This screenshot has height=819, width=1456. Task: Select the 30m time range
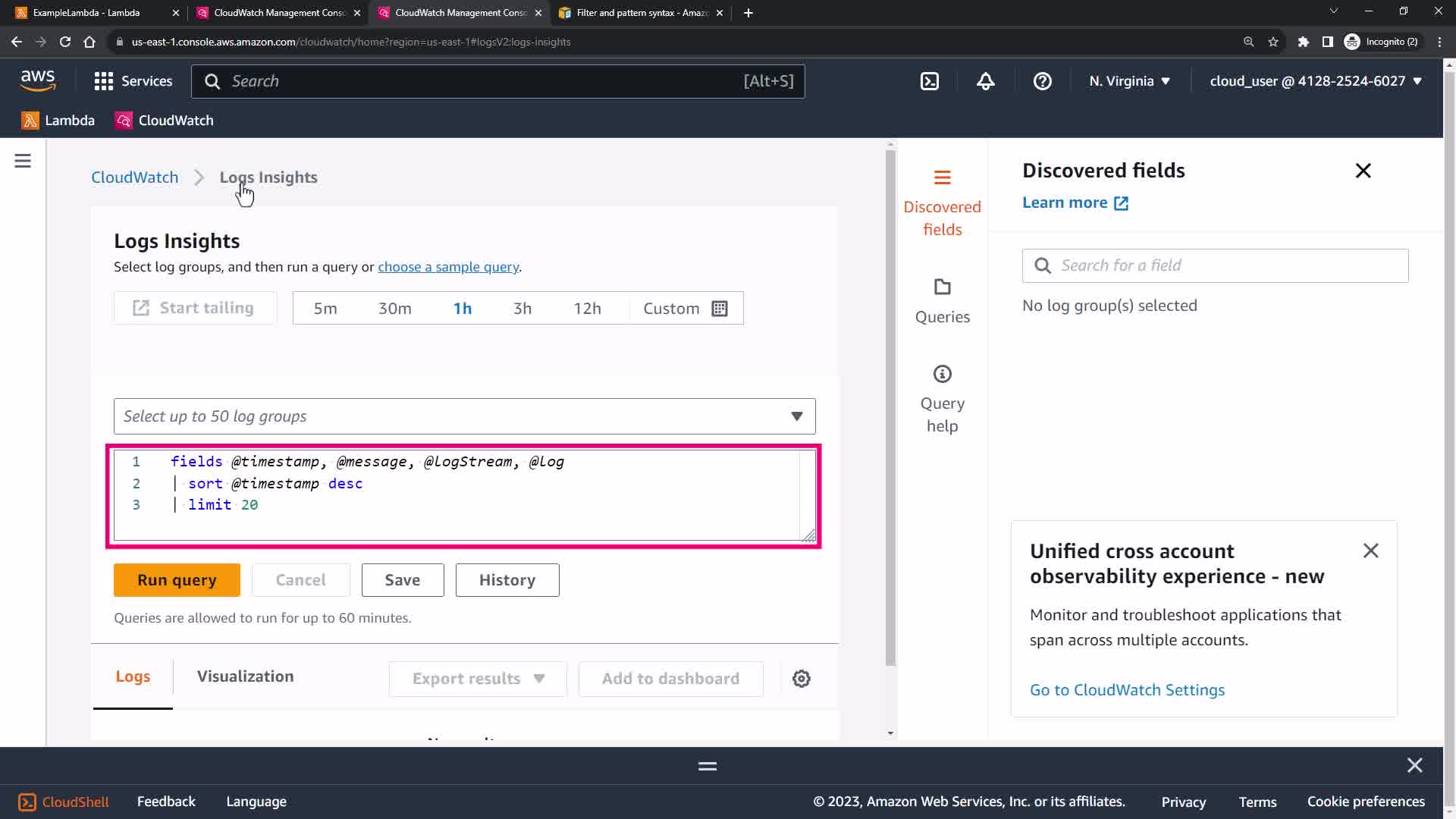pos(394,309)
